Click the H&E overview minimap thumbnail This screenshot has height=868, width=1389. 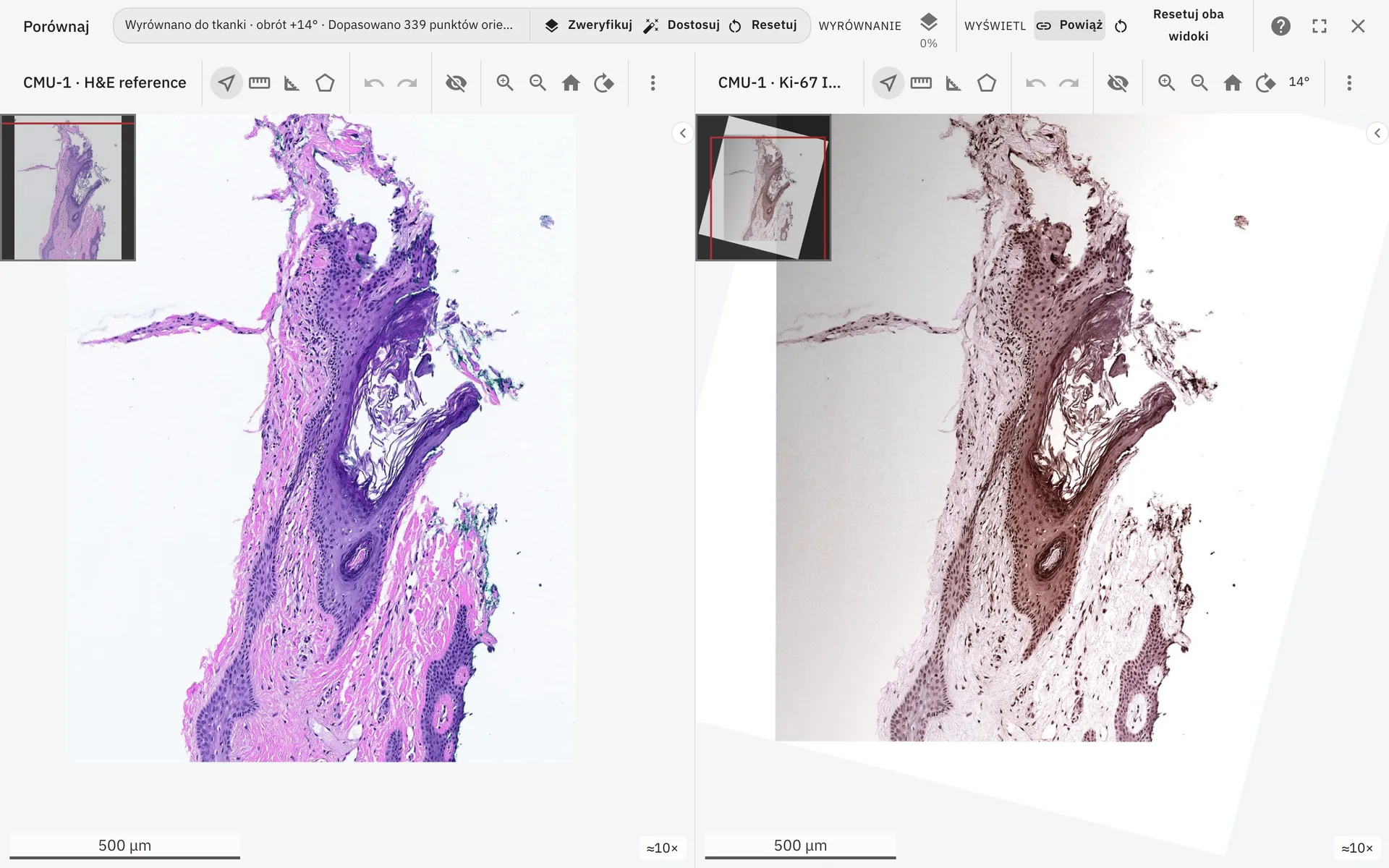68,187
